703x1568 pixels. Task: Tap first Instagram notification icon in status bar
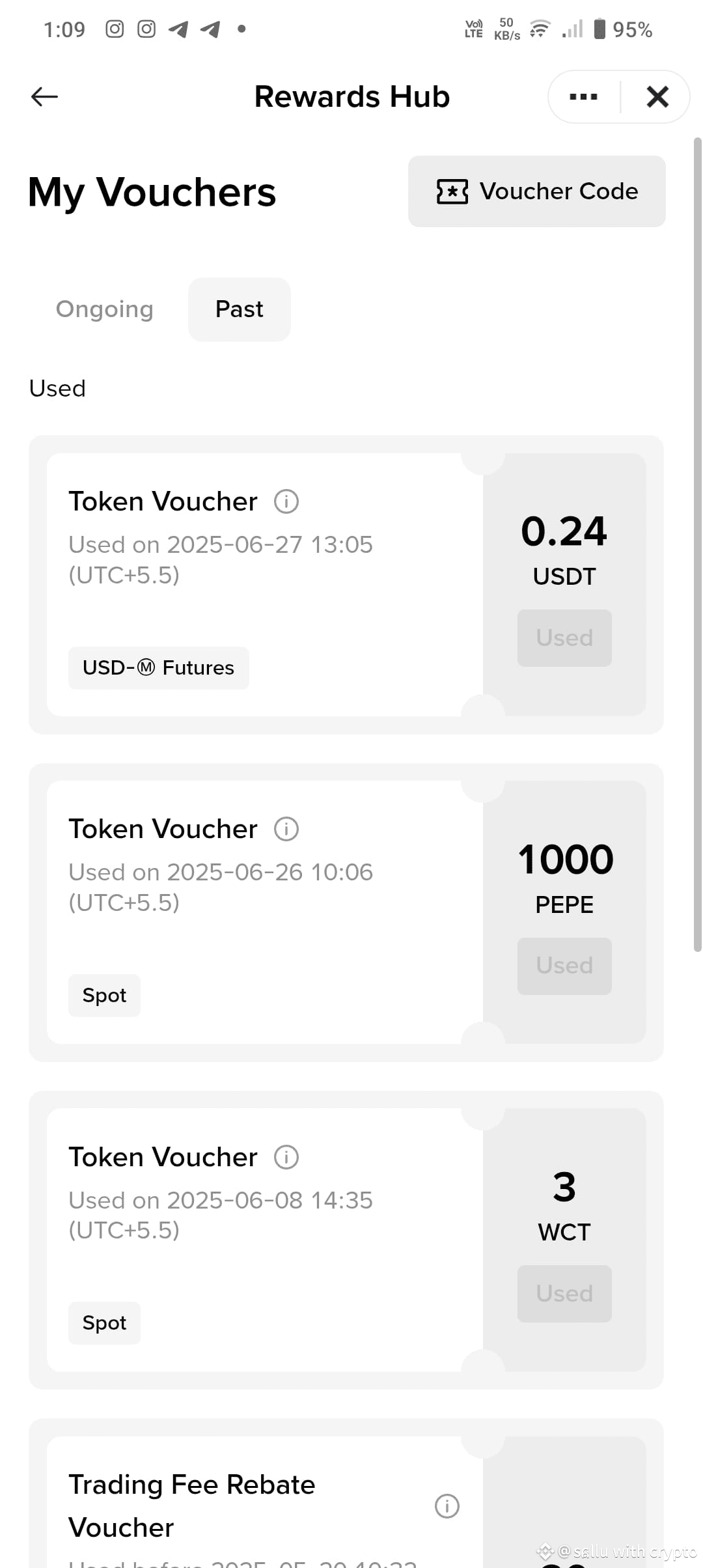click(115, 29)
